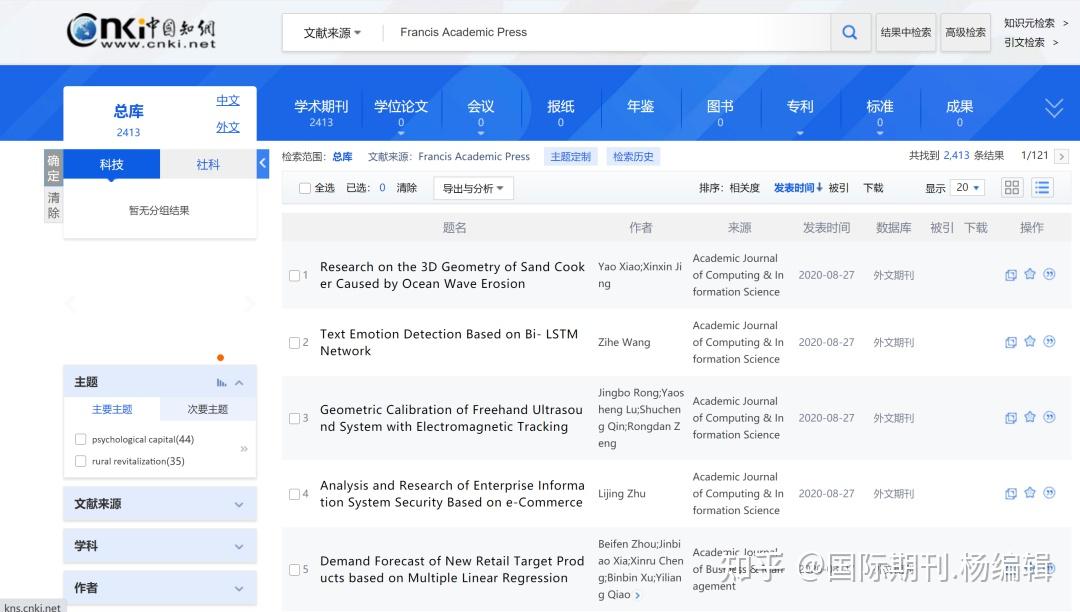
Task: Open 导出与分析 dropdown
Action: tap(473, 188)
